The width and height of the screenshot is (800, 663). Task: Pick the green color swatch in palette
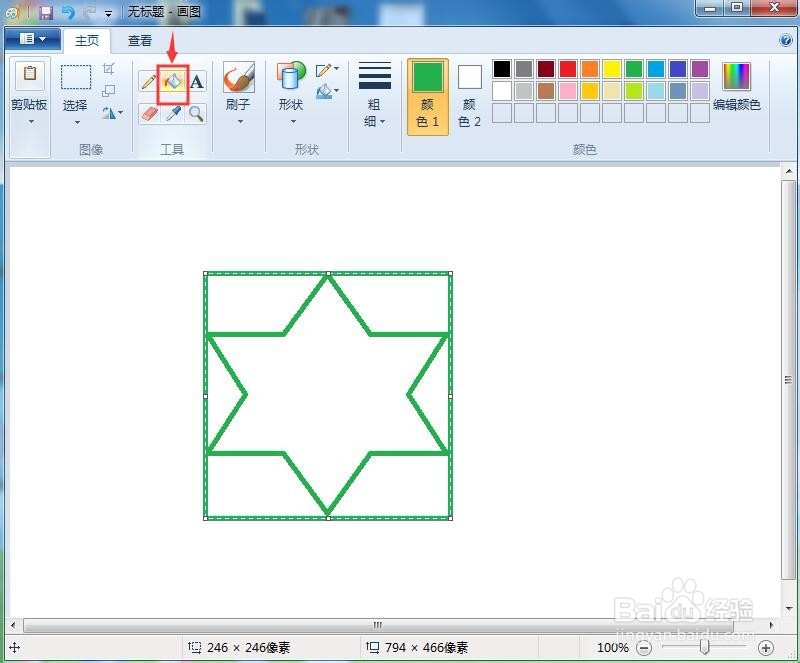[634, 69]
